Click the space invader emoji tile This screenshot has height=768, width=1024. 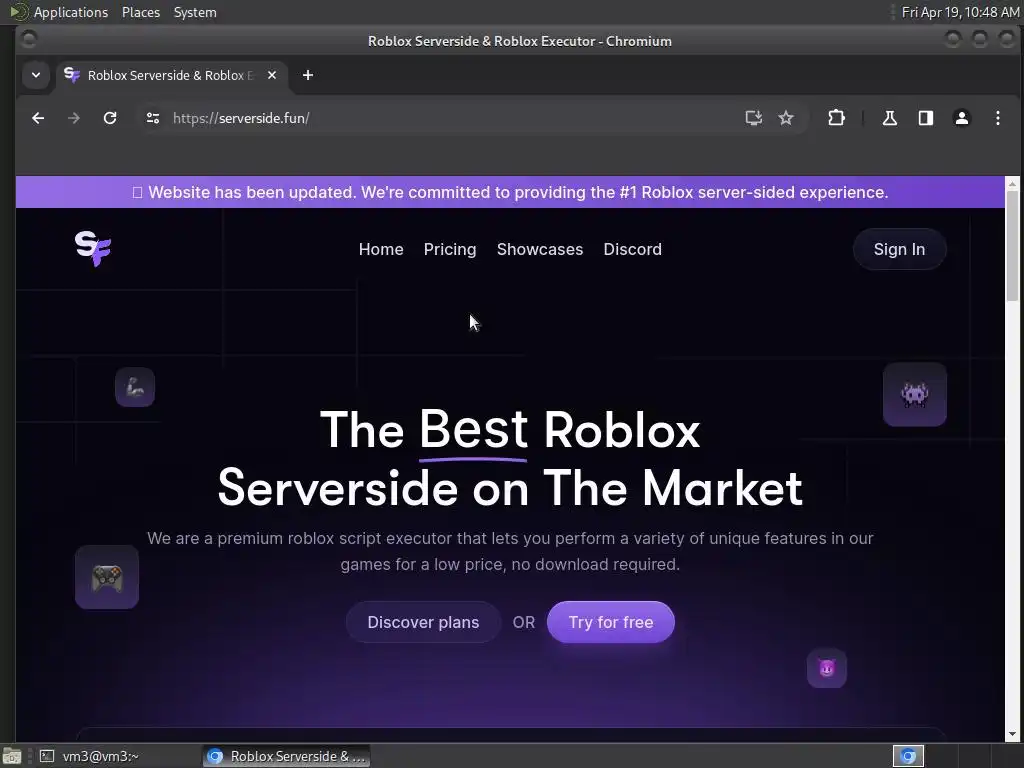click(x=914, y=394)
